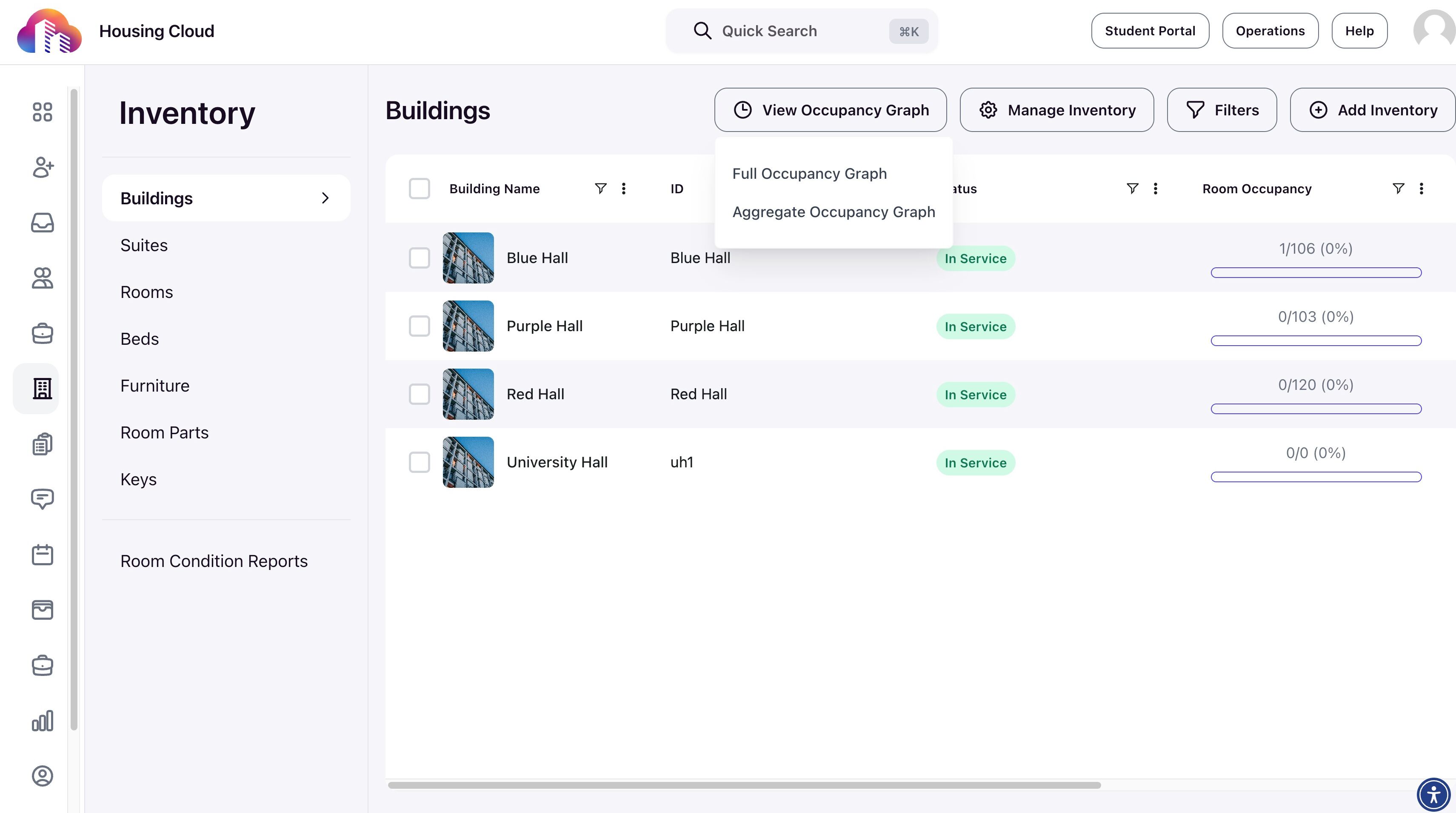The height and width of the screenshot is (813, 1456).
Task: Click the accessibility icon at bottom right
Action: 1433,794
